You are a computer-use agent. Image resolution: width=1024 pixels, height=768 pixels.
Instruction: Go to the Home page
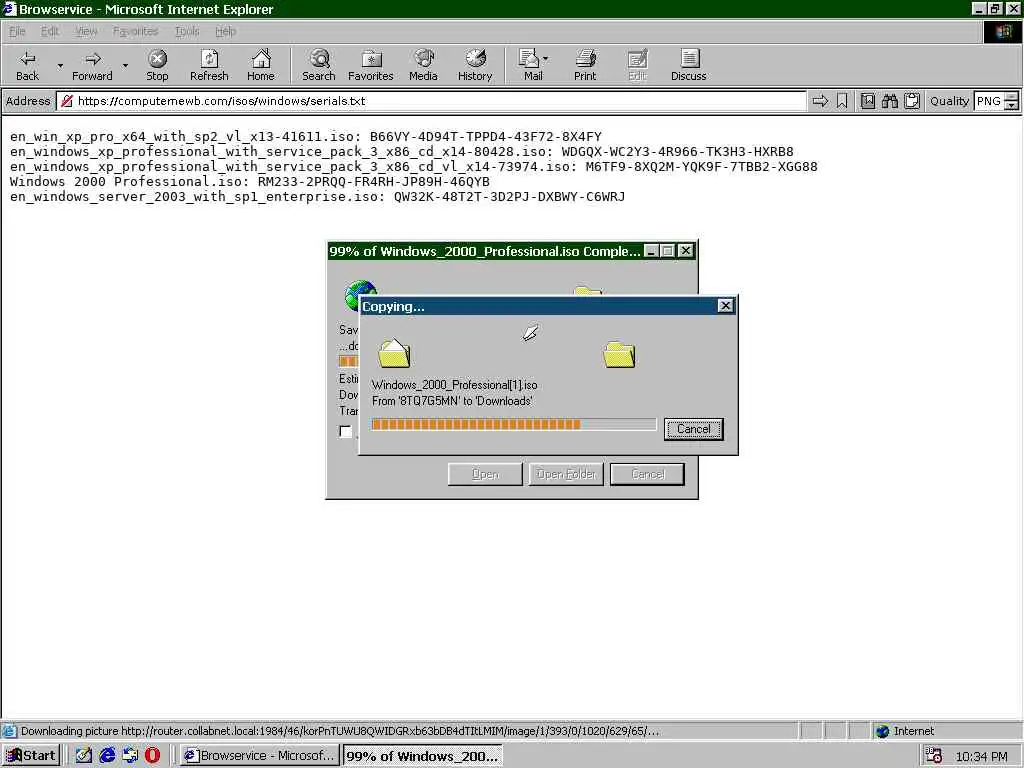click(x=261, y=65)
